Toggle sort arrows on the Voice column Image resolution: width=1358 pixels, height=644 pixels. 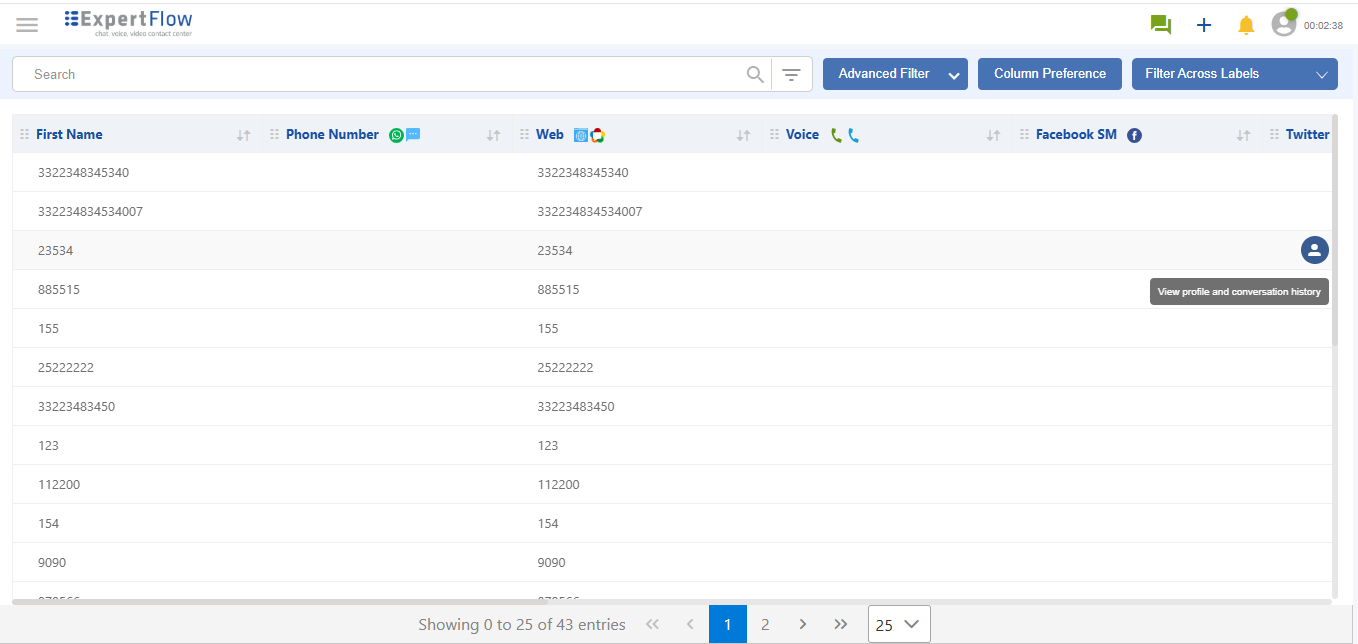point(993,135)
